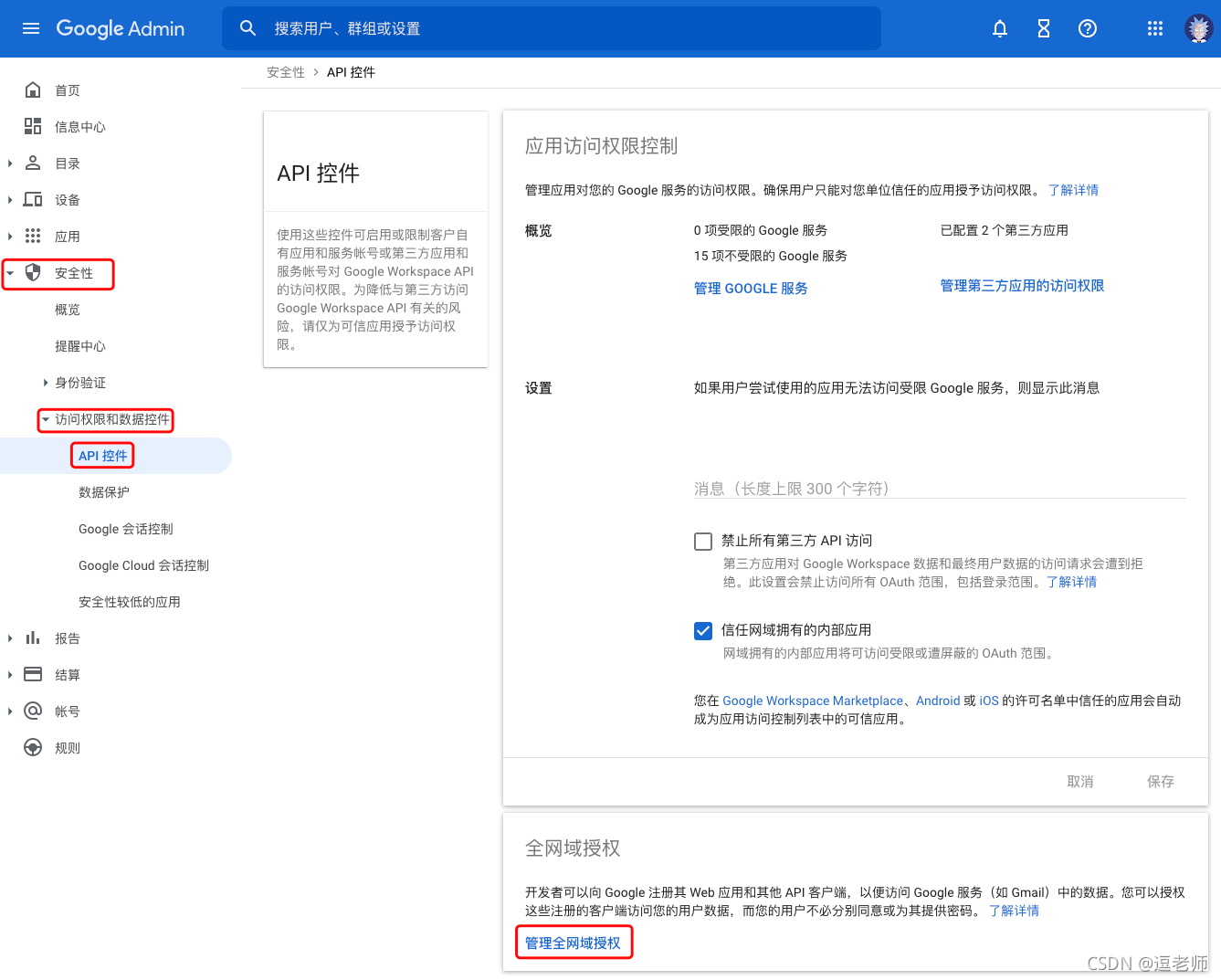Image resolution: width=1221 pixels, height=980 pixels.
Task: Expand the 帐号 sidebar section arrow
Action: click(10, 711)
